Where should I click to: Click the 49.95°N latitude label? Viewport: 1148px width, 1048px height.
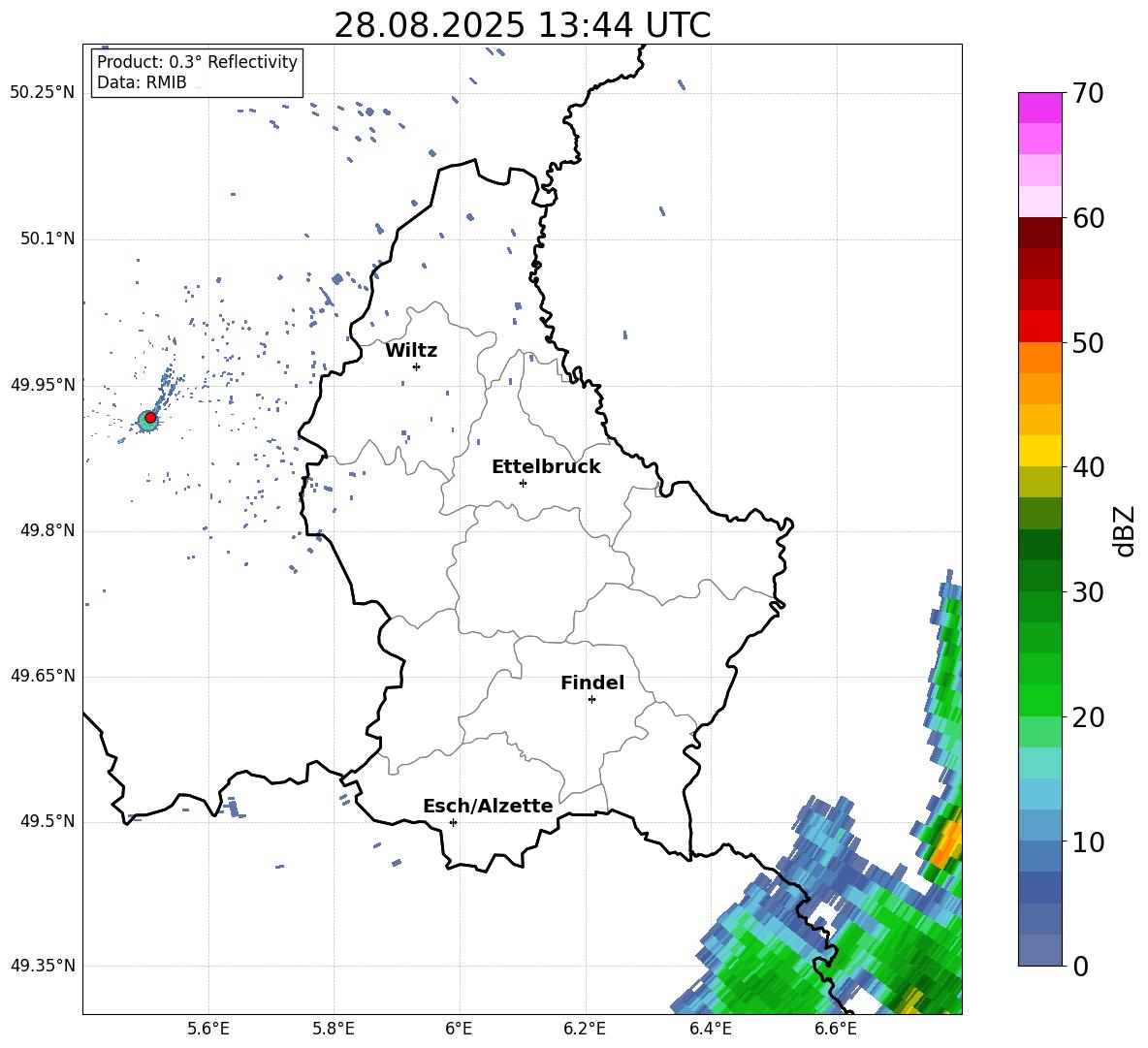point(43,385)
